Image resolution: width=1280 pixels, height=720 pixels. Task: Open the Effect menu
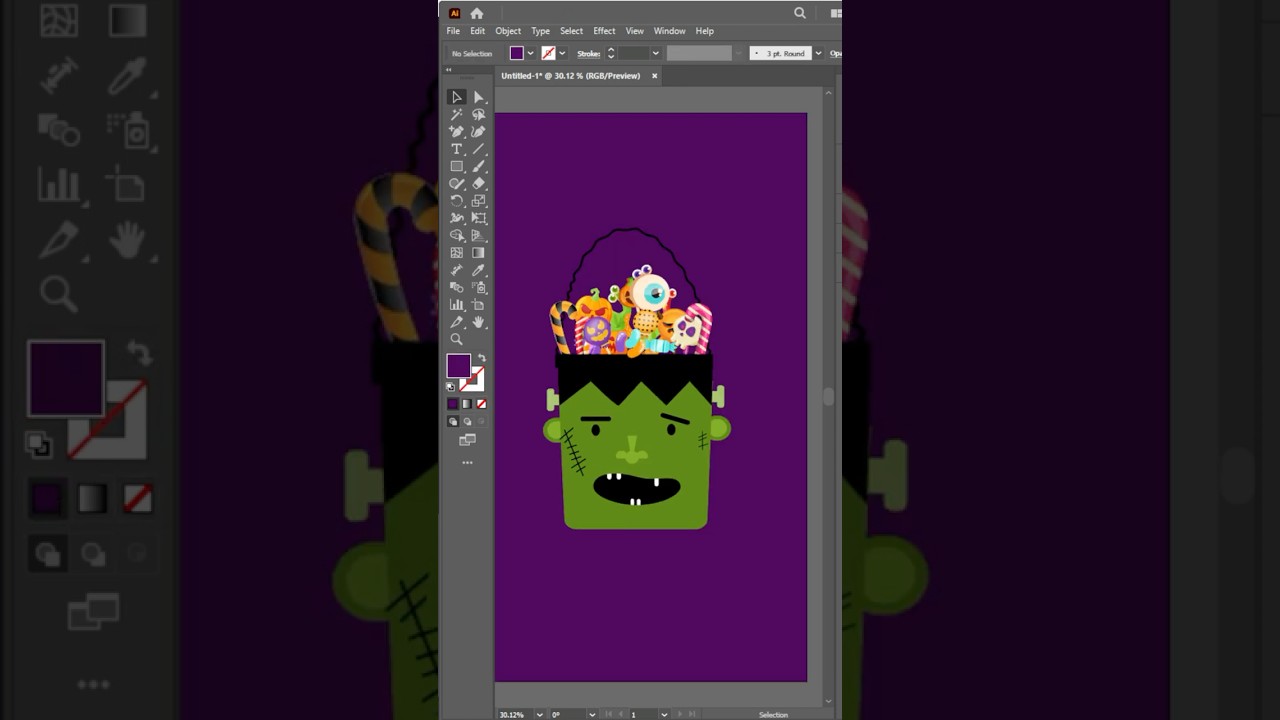pos(604,31)
